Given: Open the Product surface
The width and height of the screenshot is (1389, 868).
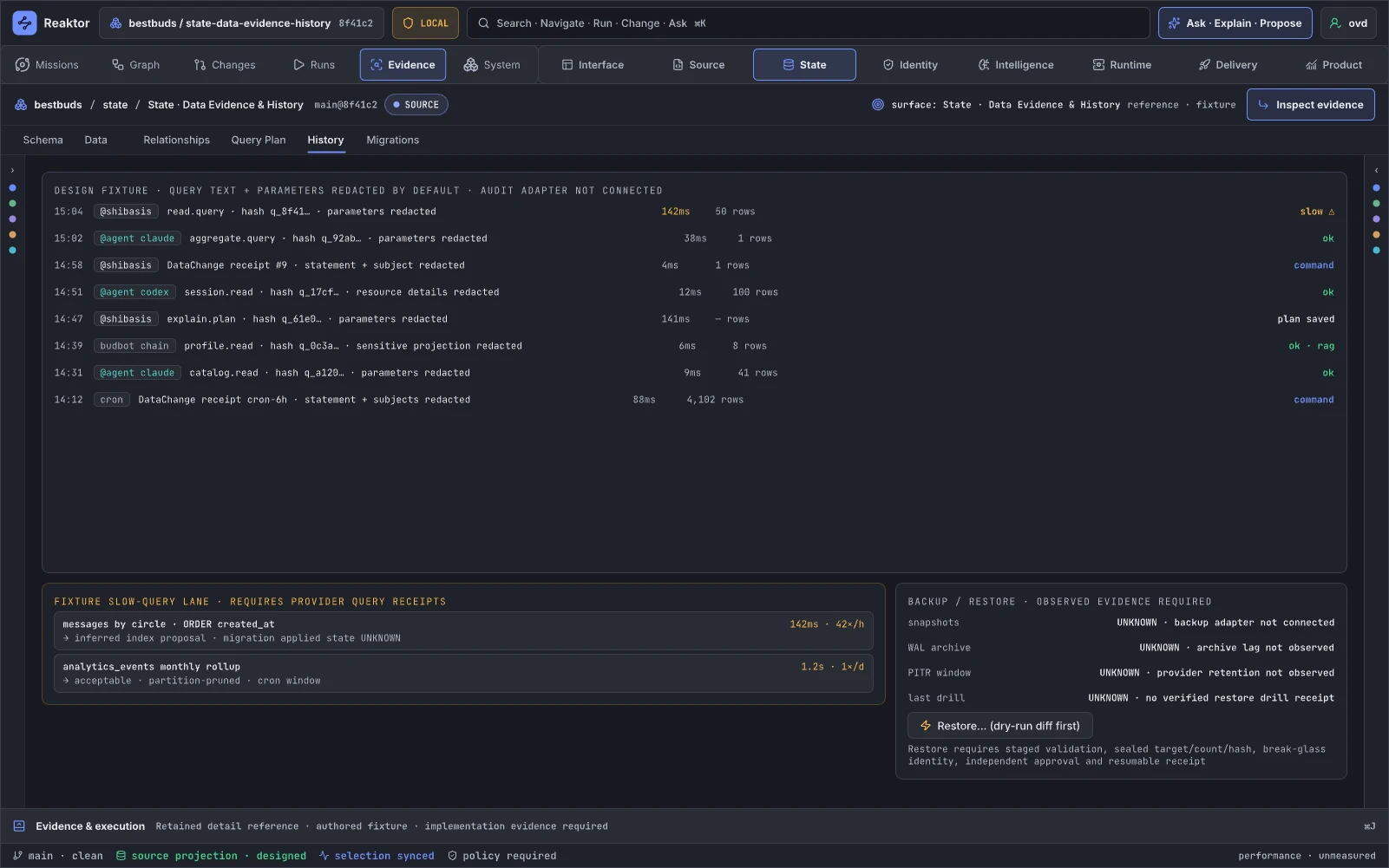Looking at the screenshot, I should point(1333,65).
